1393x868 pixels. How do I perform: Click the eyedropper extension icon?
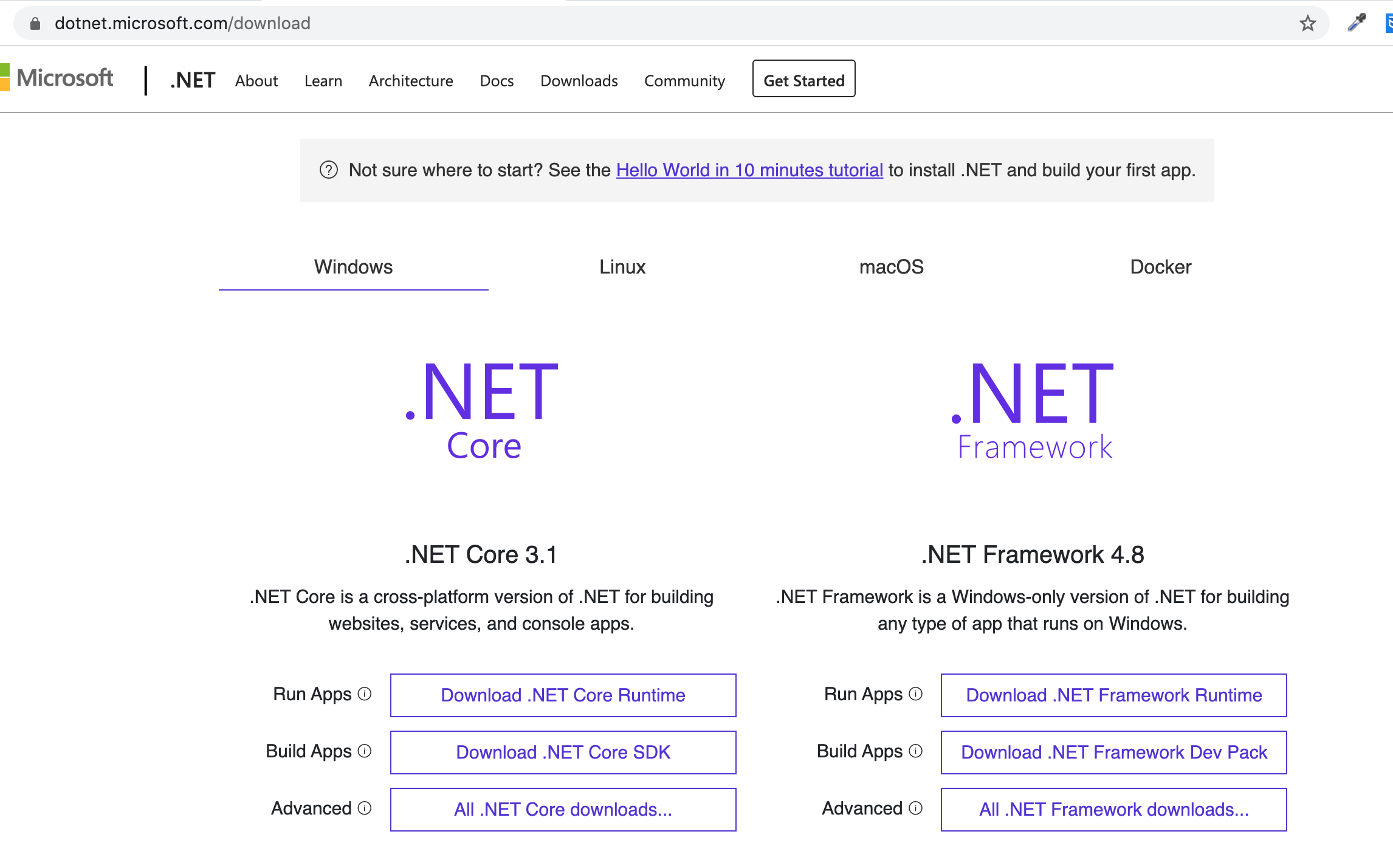click(1357, 22)
